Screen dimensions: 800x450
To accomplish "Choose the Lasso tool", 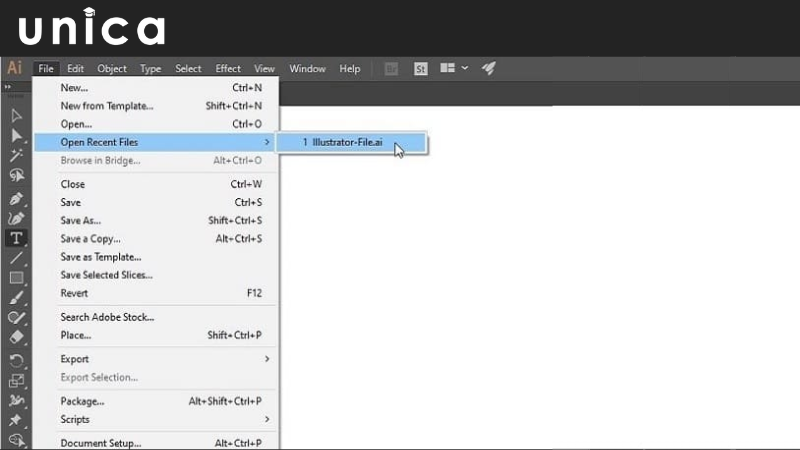I will coord(16,175).
